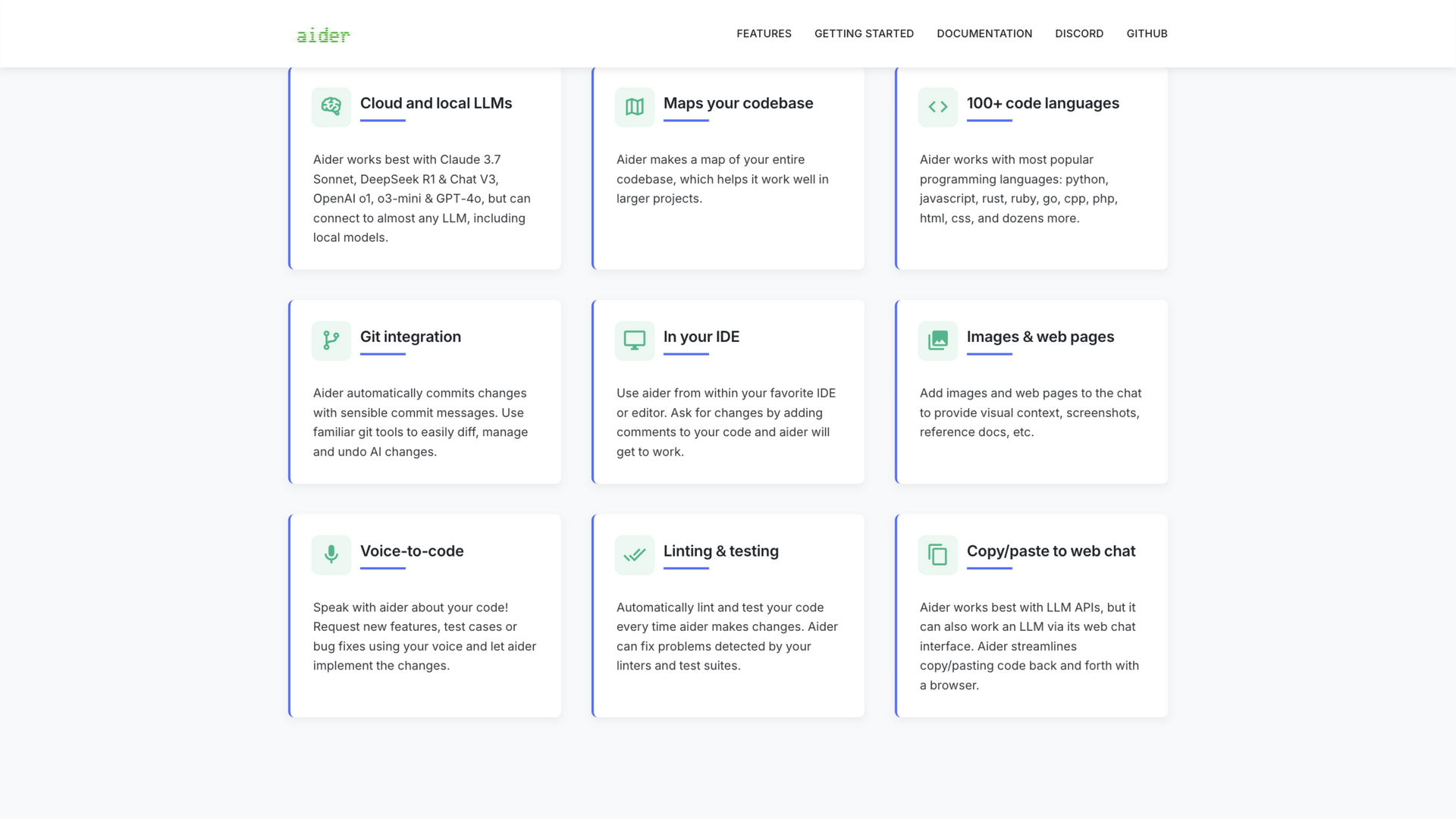Click the Copy/paste to web chat heading
This screenshot has height=819, width=1456.
pos(1050,551)
